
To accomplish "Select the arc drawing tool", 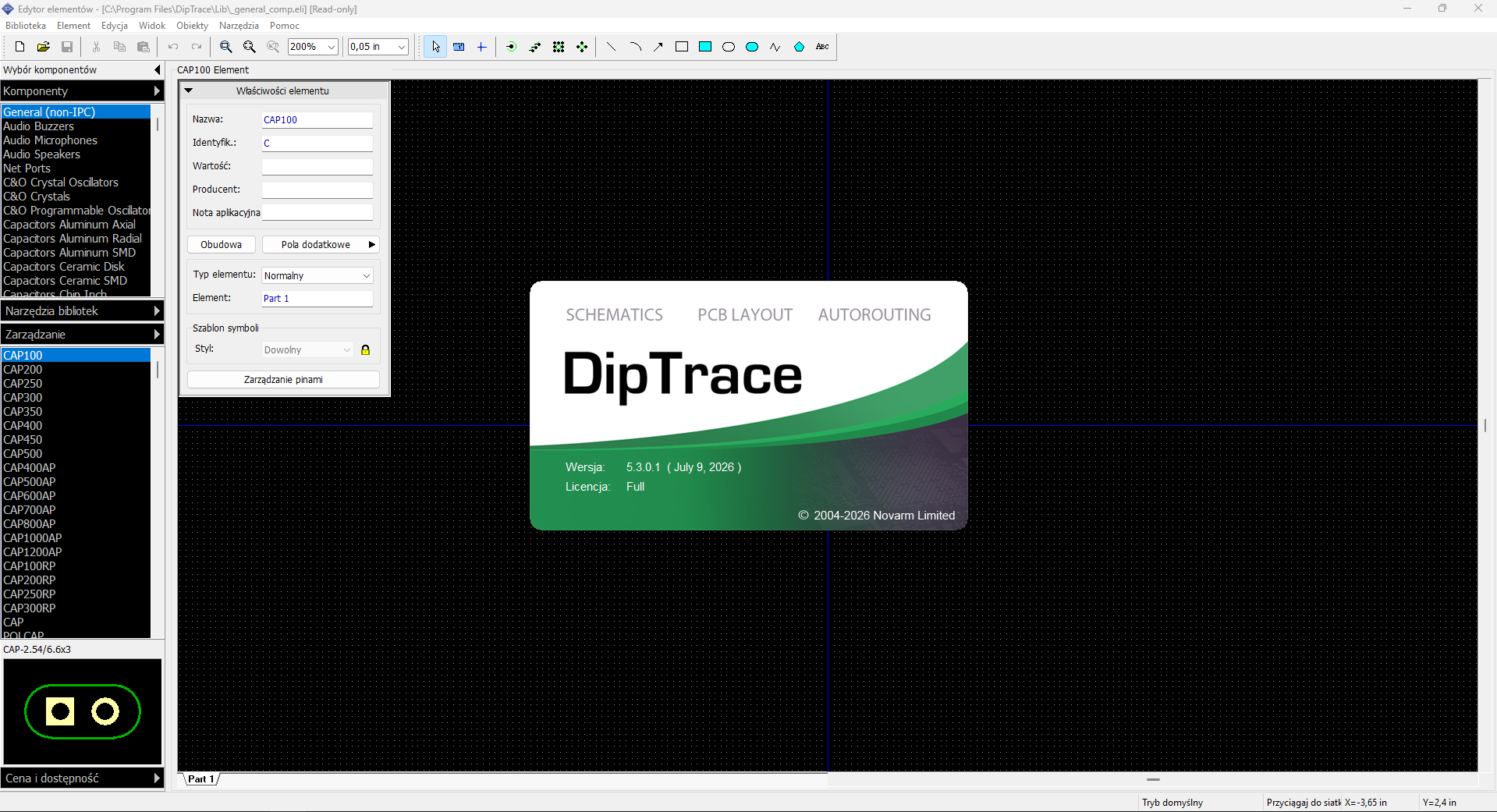I will 635,47.
